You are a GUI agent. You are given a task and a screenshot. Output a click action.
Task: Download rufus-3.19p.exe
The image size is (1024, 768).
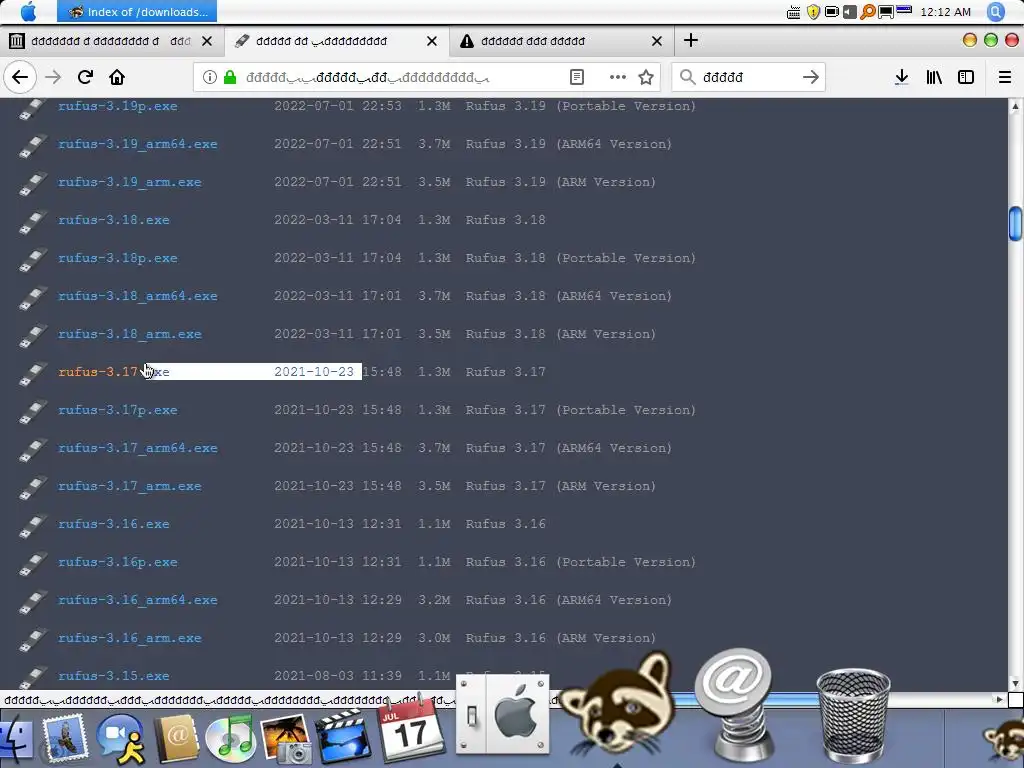tap(118, 106)
